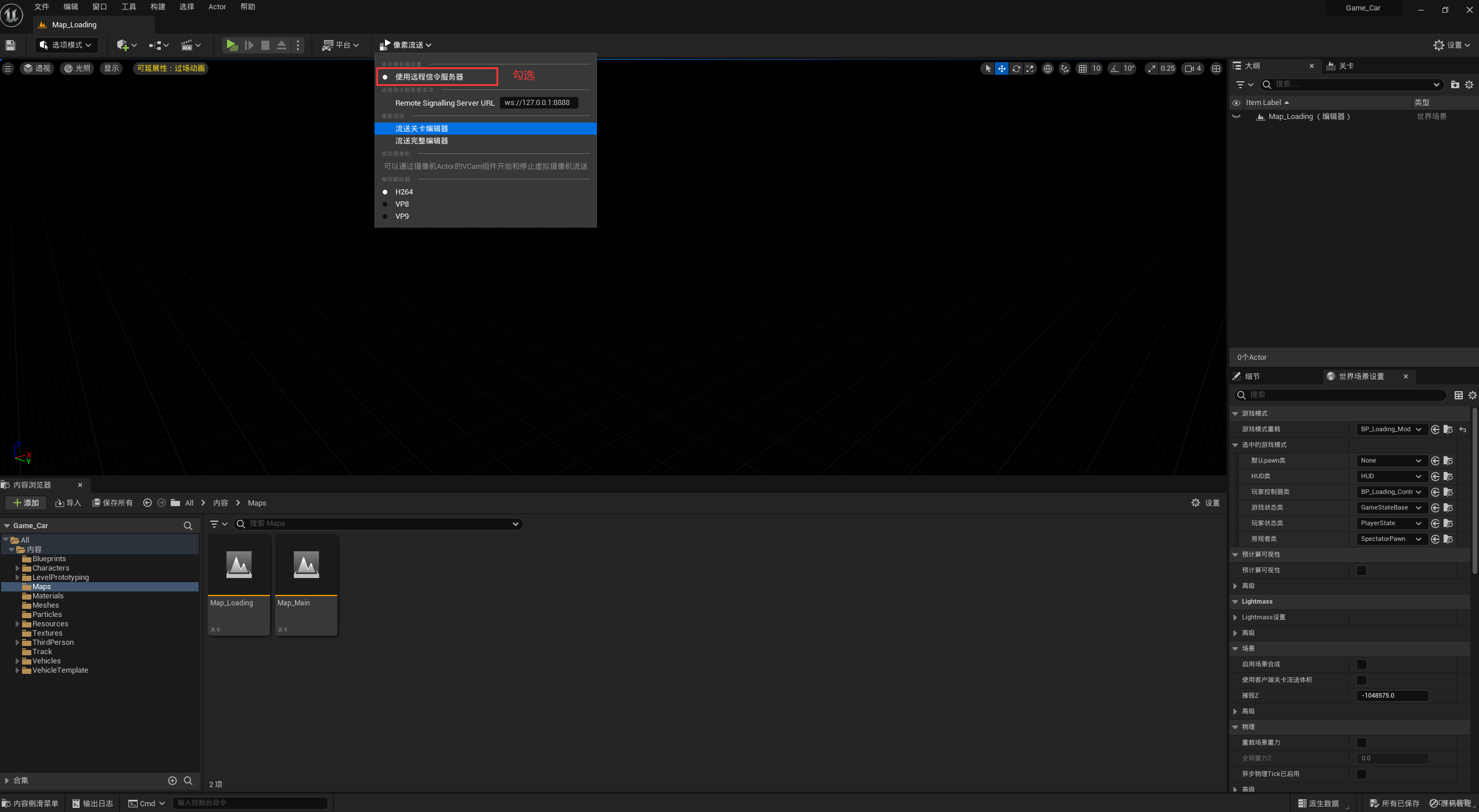The height and width of the screenshot is (812, 1479).
Task: Choose 流送完整编辑器 menu entry
Action: 422,141
